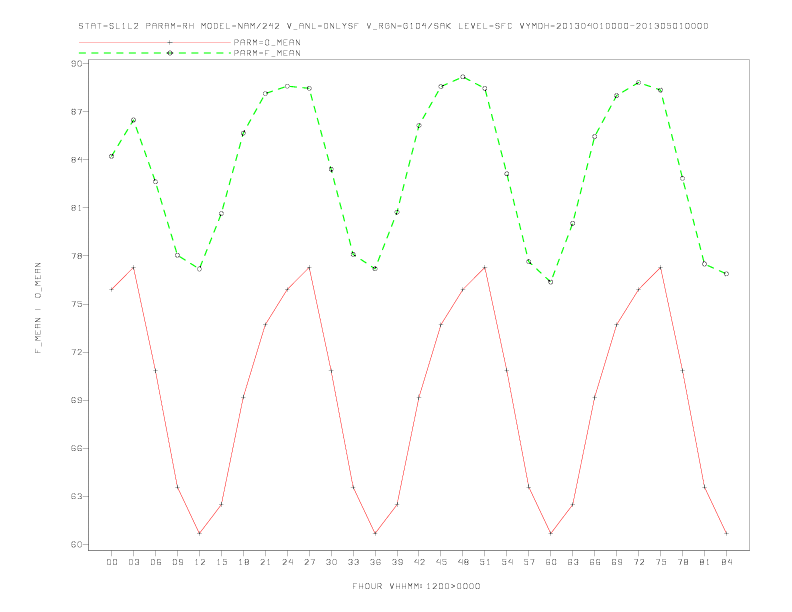The width and height of the screenshot is (792, 612).
Task: Click red O_MEAN plus marker at hour 12
Action: [200, 533]
